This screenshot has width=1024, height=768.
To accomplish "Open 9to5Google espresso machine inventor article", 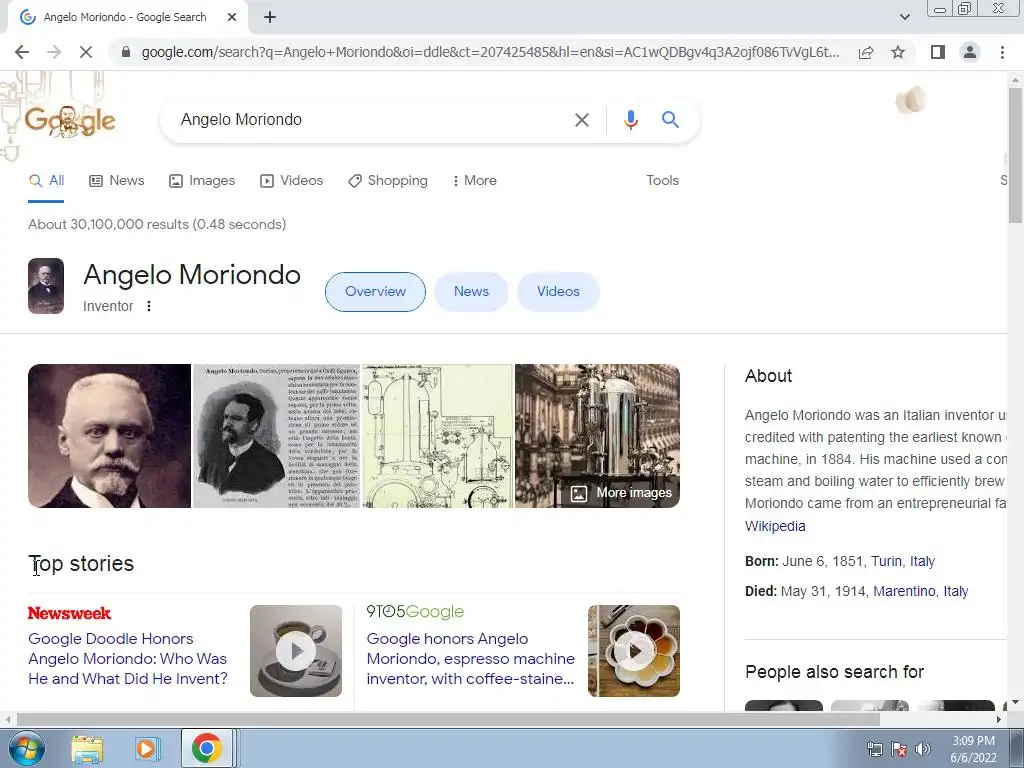I will point(471,659).
